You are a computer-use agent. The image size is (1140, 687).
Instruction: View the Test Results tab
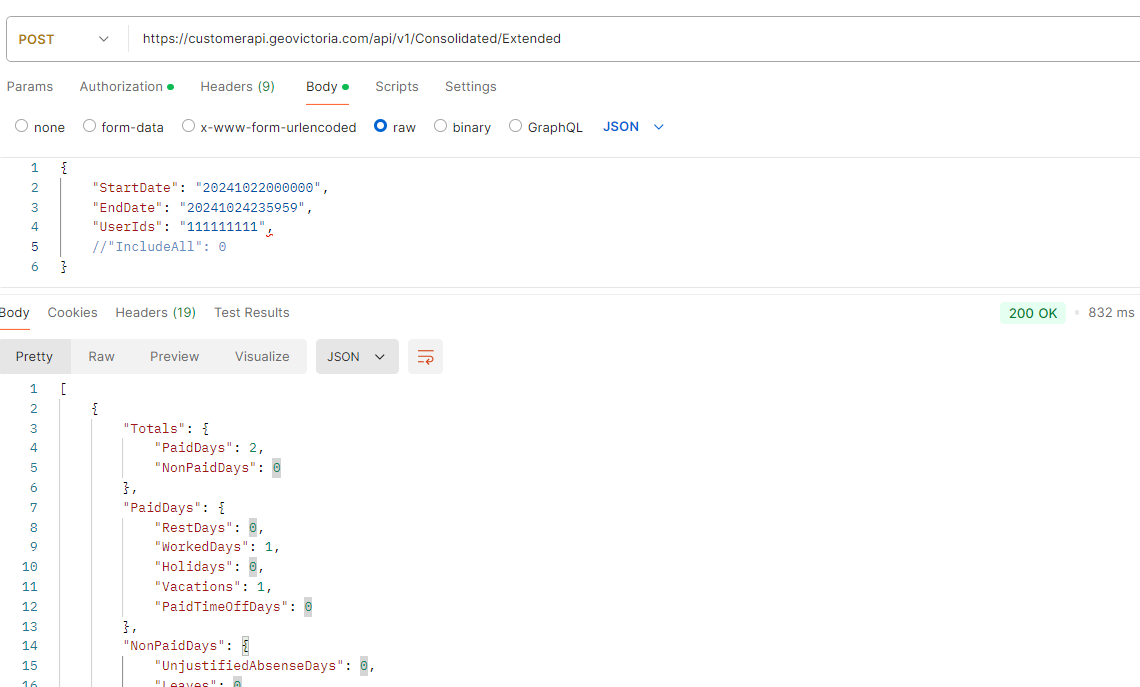coord(251,313)
